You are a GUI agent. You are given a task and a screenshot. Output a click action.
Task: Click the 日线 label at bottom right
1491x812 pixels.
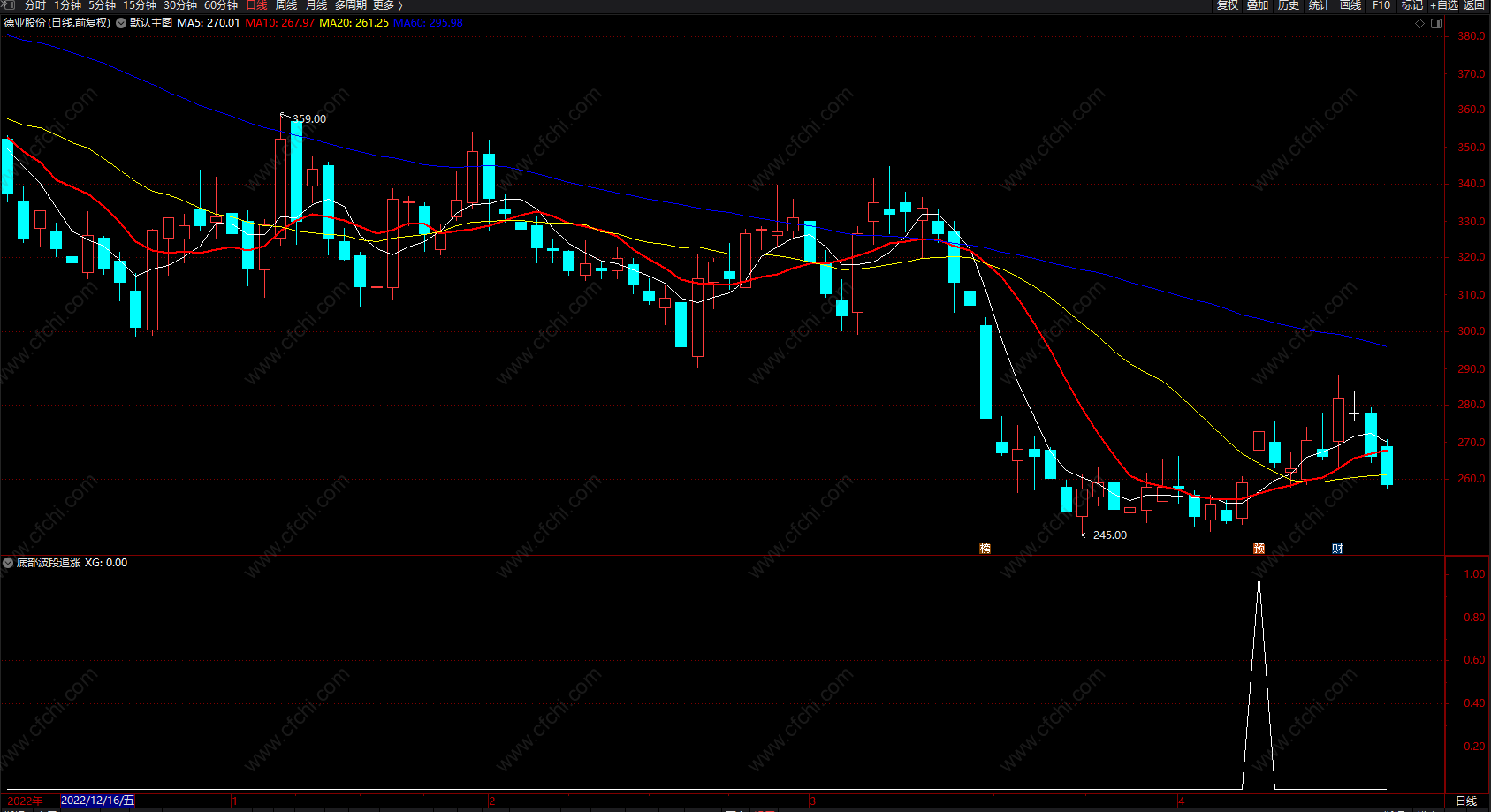1466,801
